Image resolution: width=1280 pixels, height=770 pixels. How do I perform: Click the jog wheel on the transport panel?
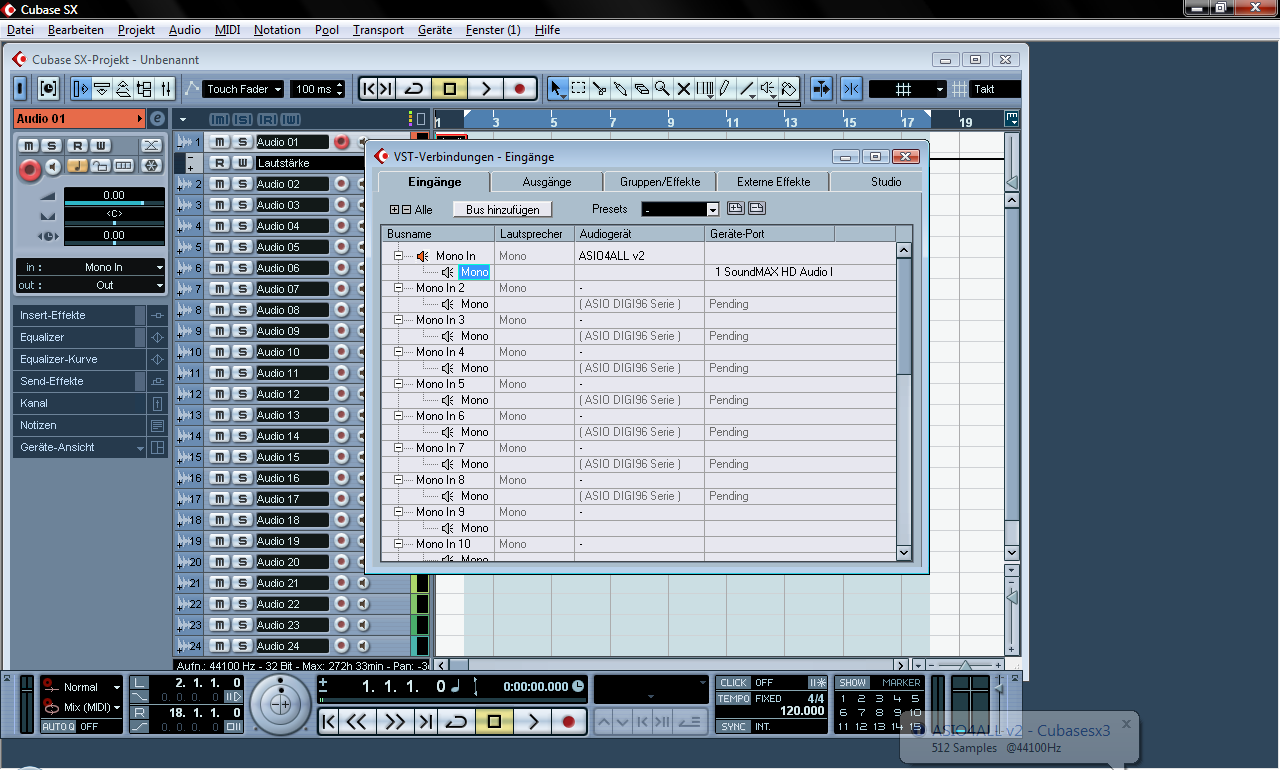tap(281, 704)
